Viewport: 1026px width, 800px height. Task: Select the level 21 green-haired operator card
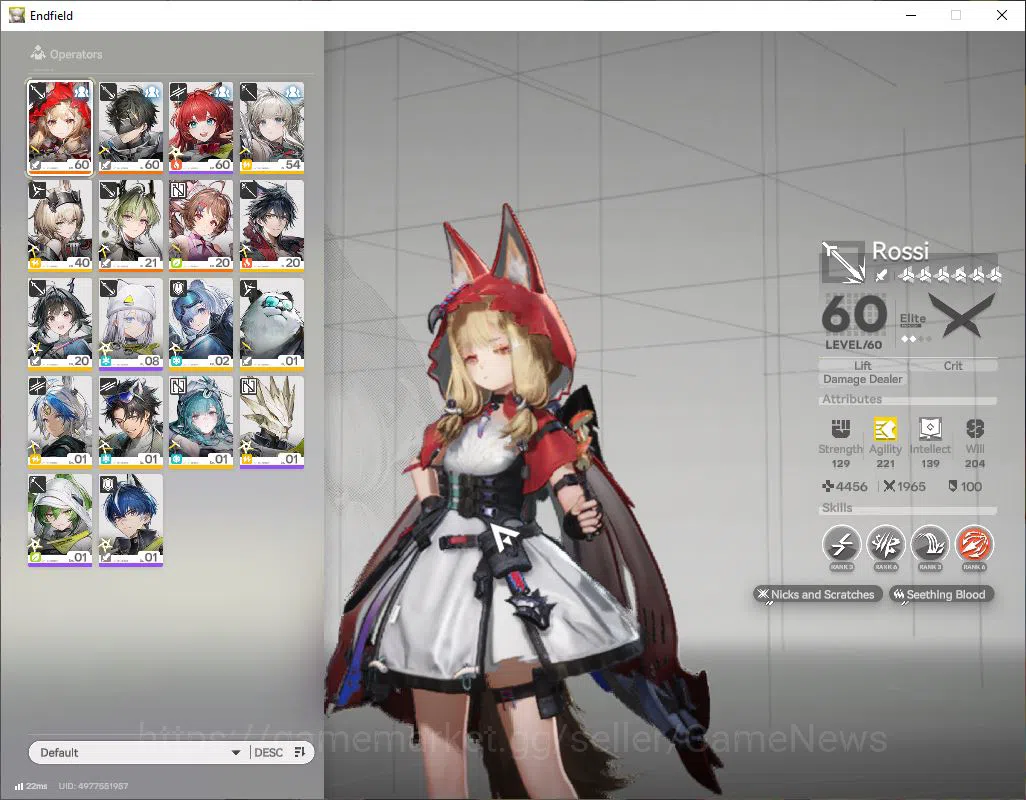(131, 226)
